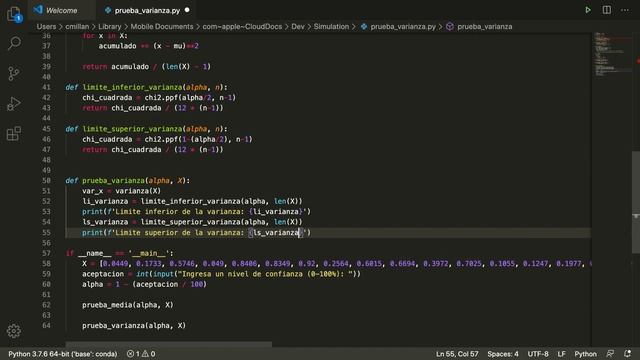
Task: Click line number 57 in the gutter
Action: [x=46, y=253]
